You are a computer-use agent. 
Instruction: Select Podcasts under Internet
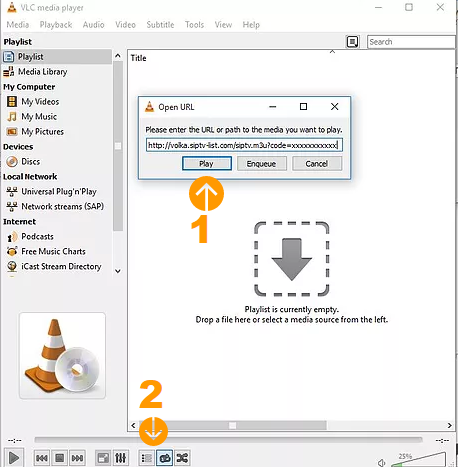click(x=37, y=236)
